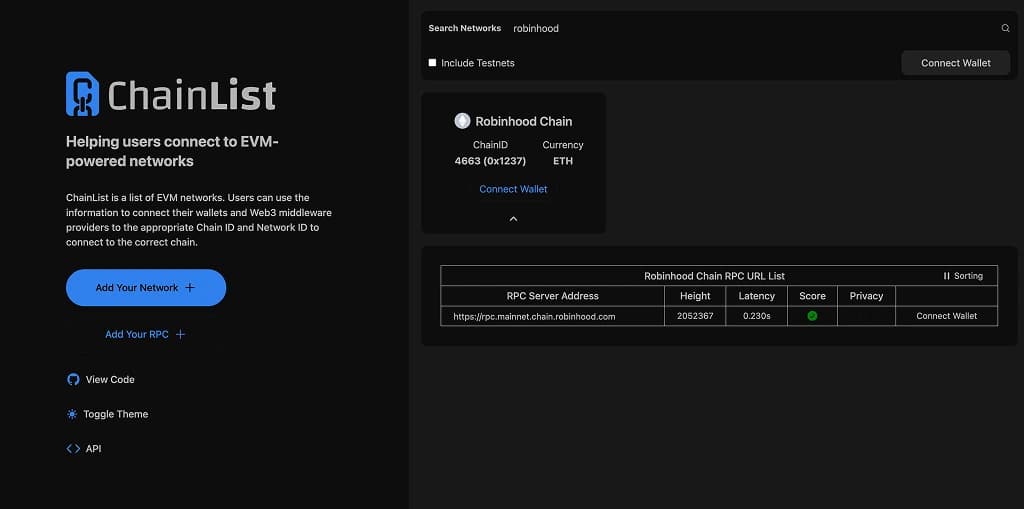Click the green score checkmark icon
This screenshot has height=509, width=1024.
812,316
